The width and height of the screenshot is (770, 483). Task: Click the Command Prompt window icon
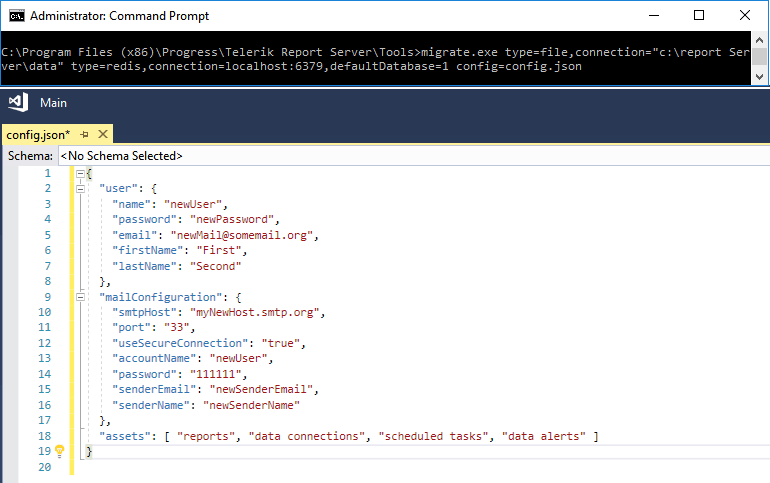click(x=16, y=16)
